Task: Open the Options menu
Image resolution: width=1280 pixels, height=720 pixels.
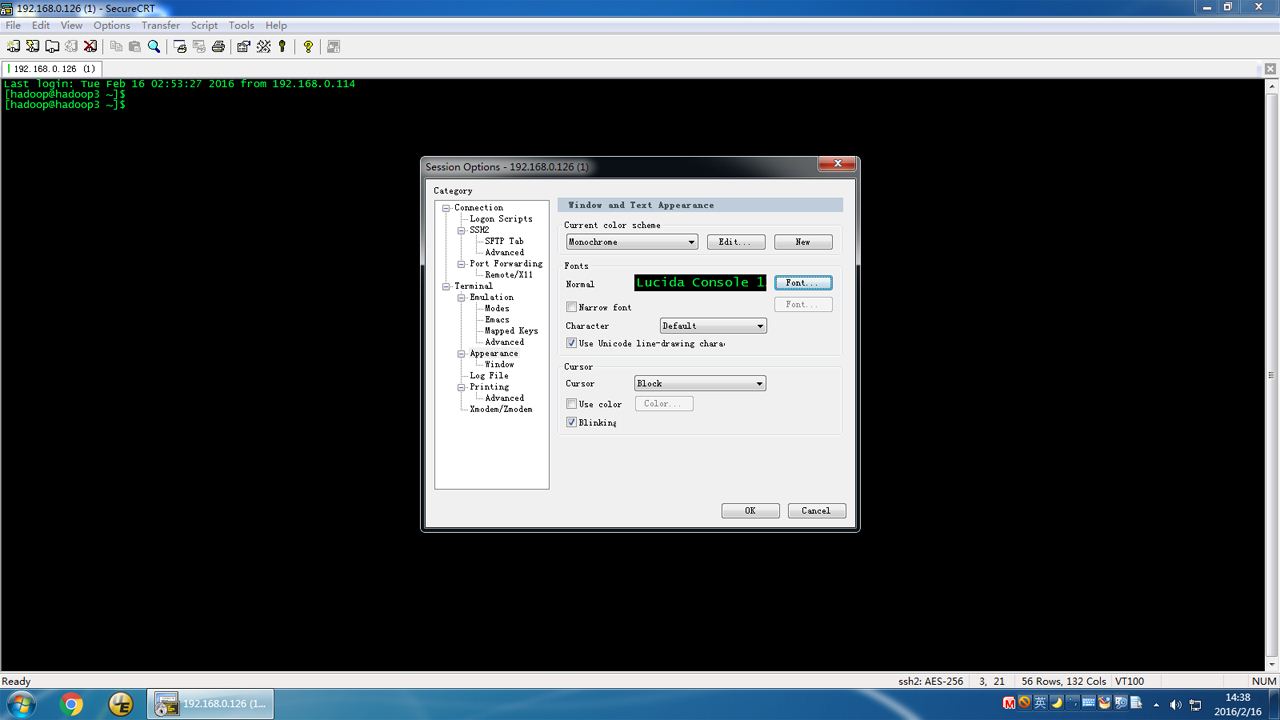Action: pyautogui.click(x=112, y=25)
